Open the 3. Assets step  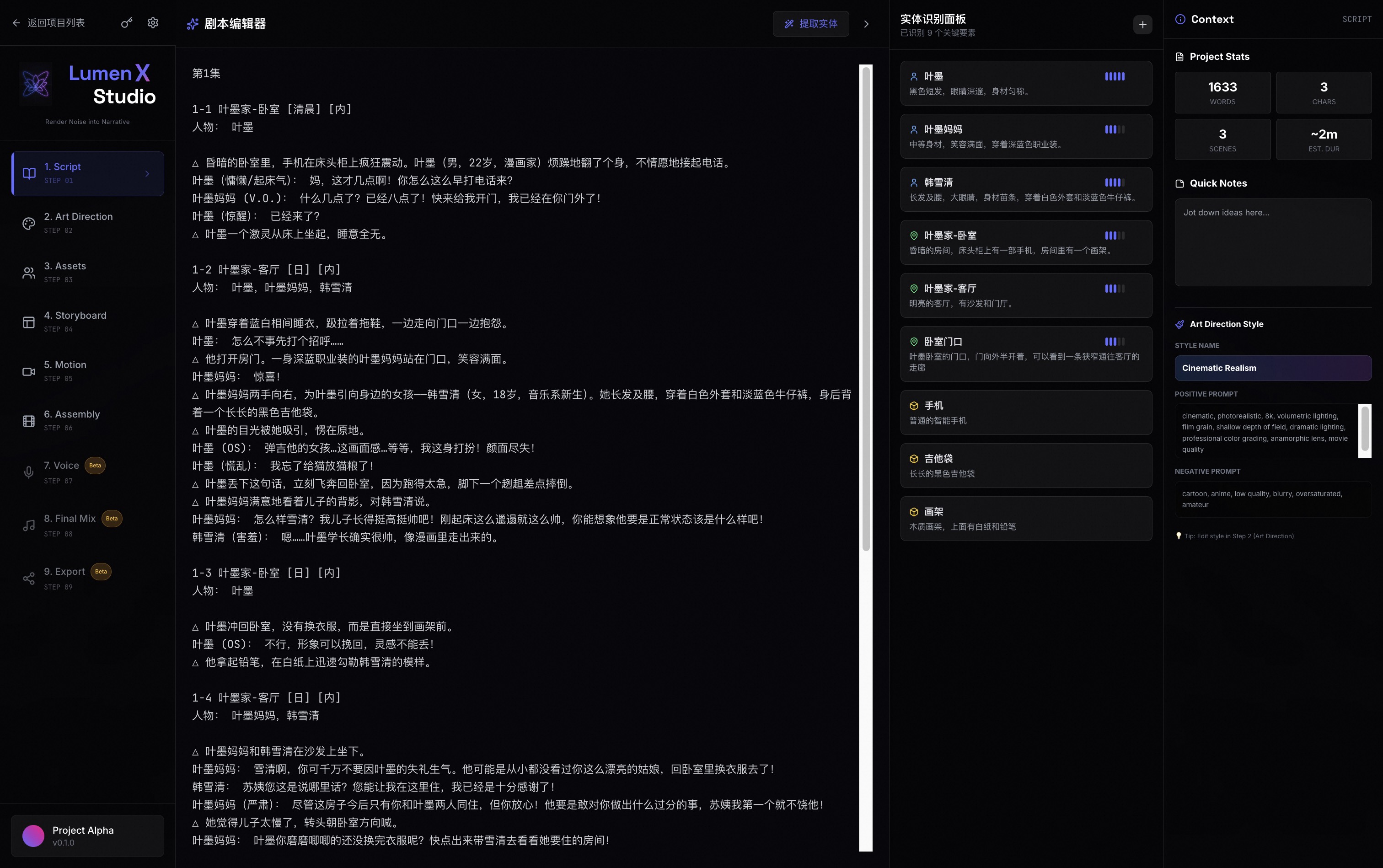pyautogui.click(x=87, y=273)
